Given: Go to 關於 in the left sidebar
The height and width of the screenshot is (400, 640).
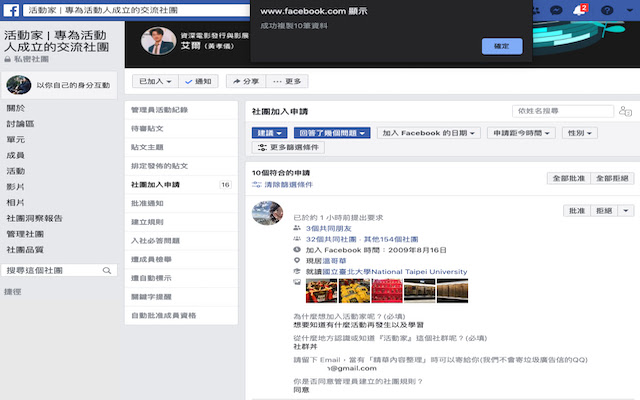Looking at the screenshot, I should coord(16,108).
